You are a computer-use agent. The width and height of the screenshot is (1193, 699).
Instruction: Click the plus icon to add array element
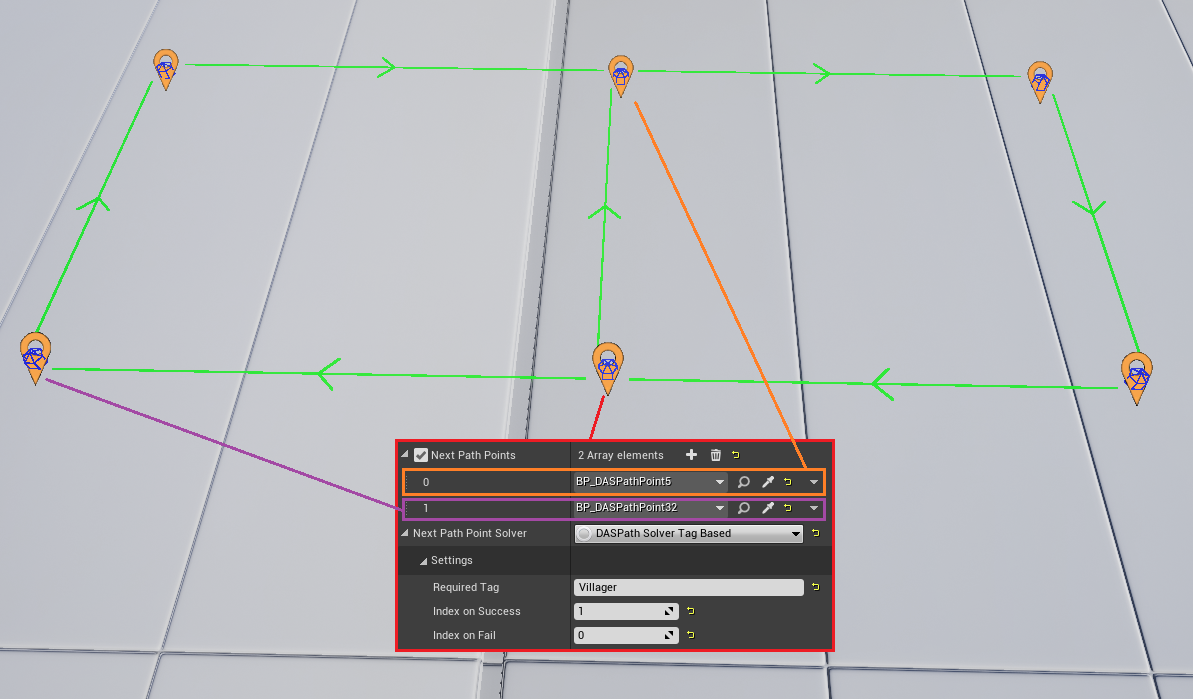click(691, 455)
